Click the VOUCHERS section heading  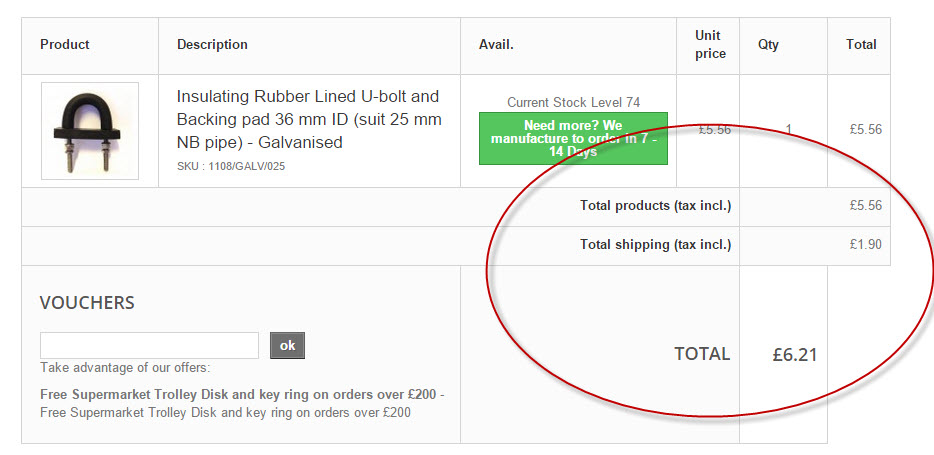87,303
